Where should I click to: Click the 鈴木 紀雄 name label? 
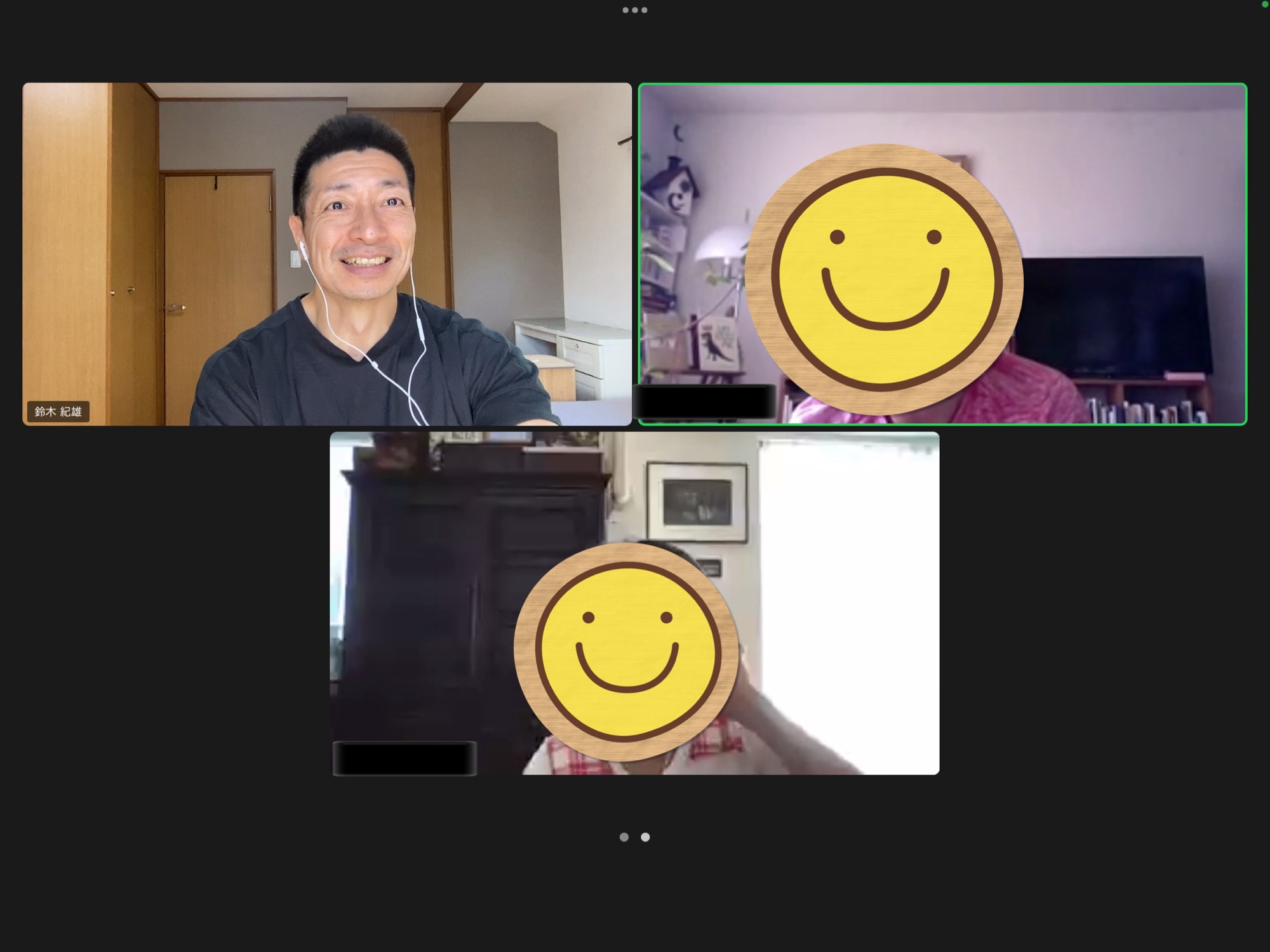click(58, 411)
